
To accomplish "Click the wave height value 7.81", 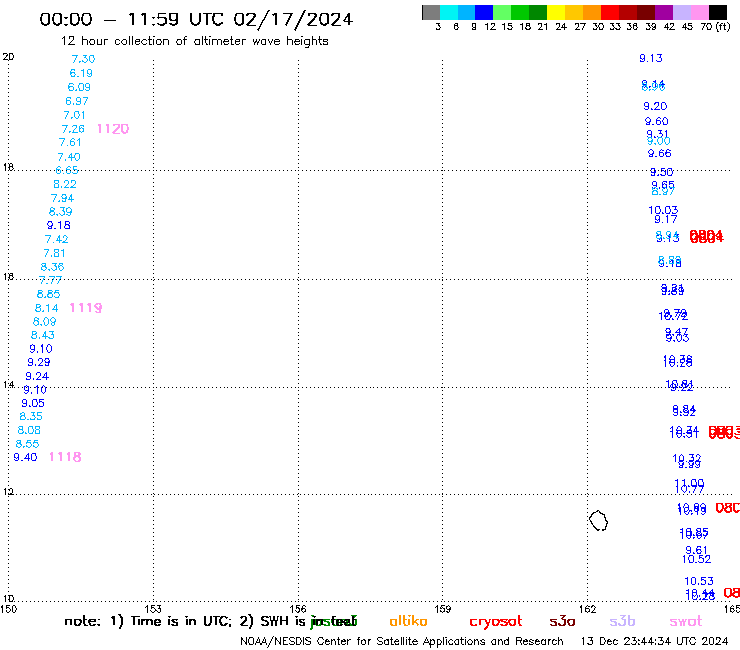I will pos(55,253).
